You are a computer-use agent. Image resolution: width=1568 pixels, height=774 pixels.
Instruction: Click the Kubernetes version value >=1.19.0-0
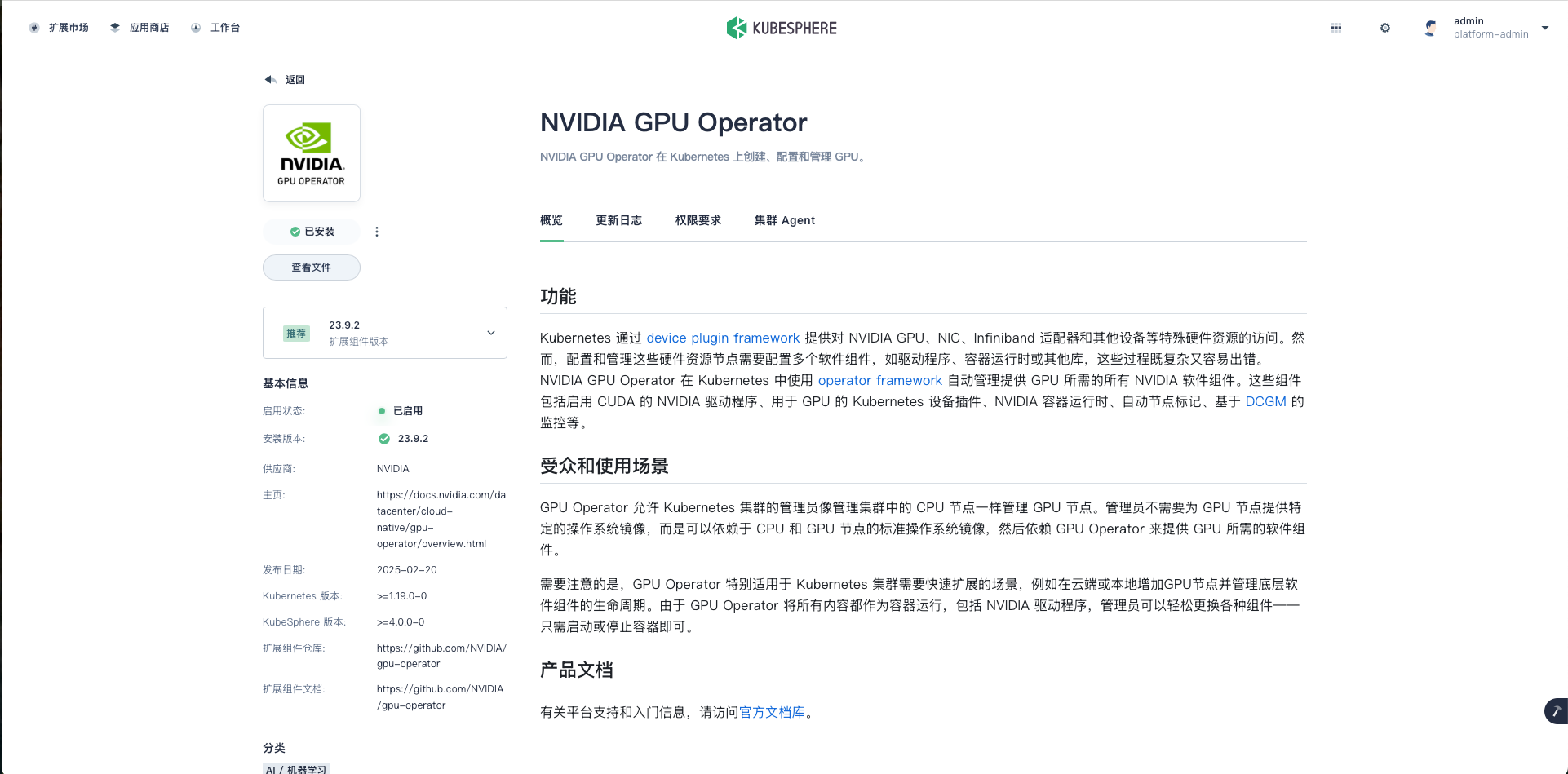point(402,596)
